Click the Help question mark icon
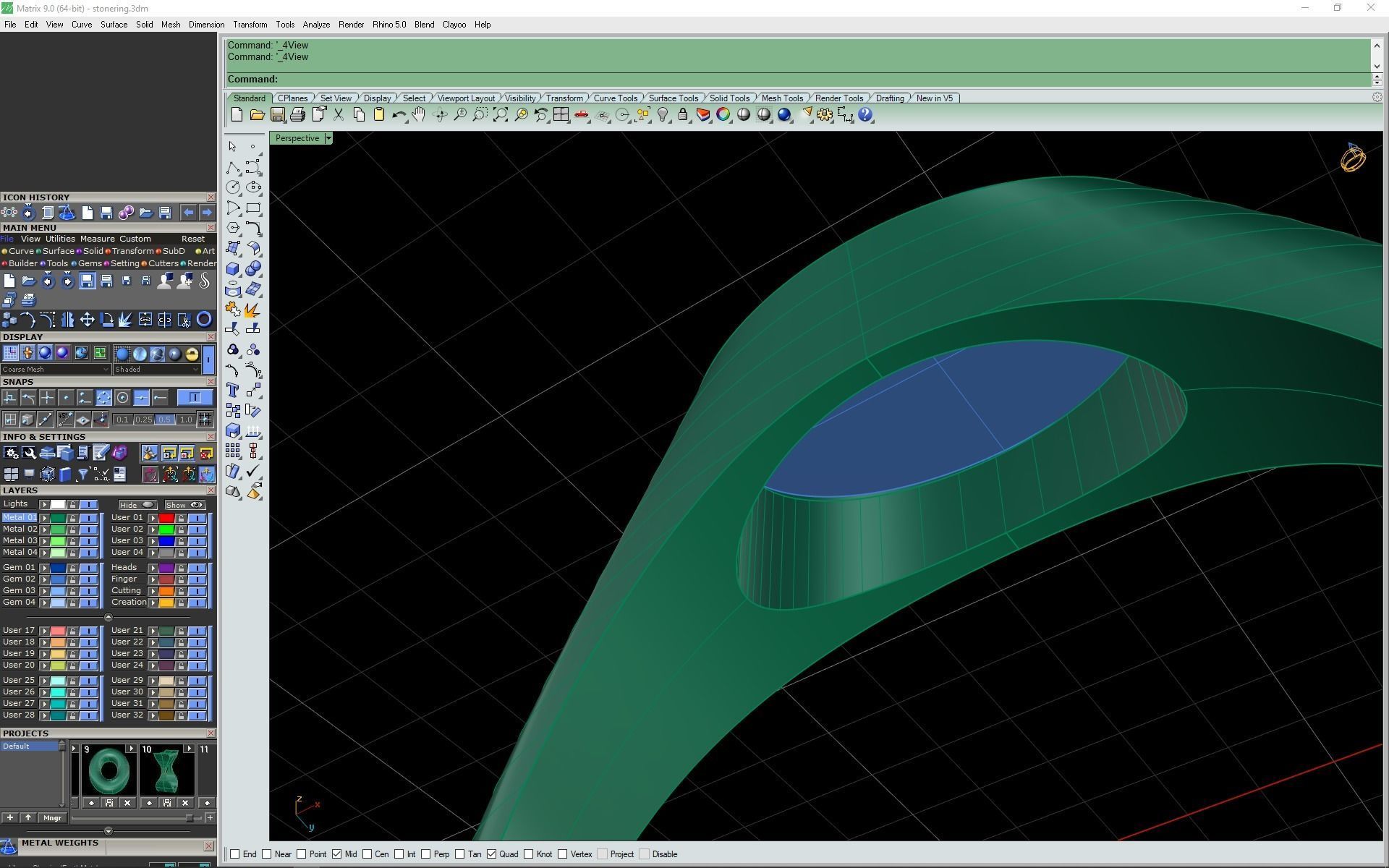 [865, 114]
